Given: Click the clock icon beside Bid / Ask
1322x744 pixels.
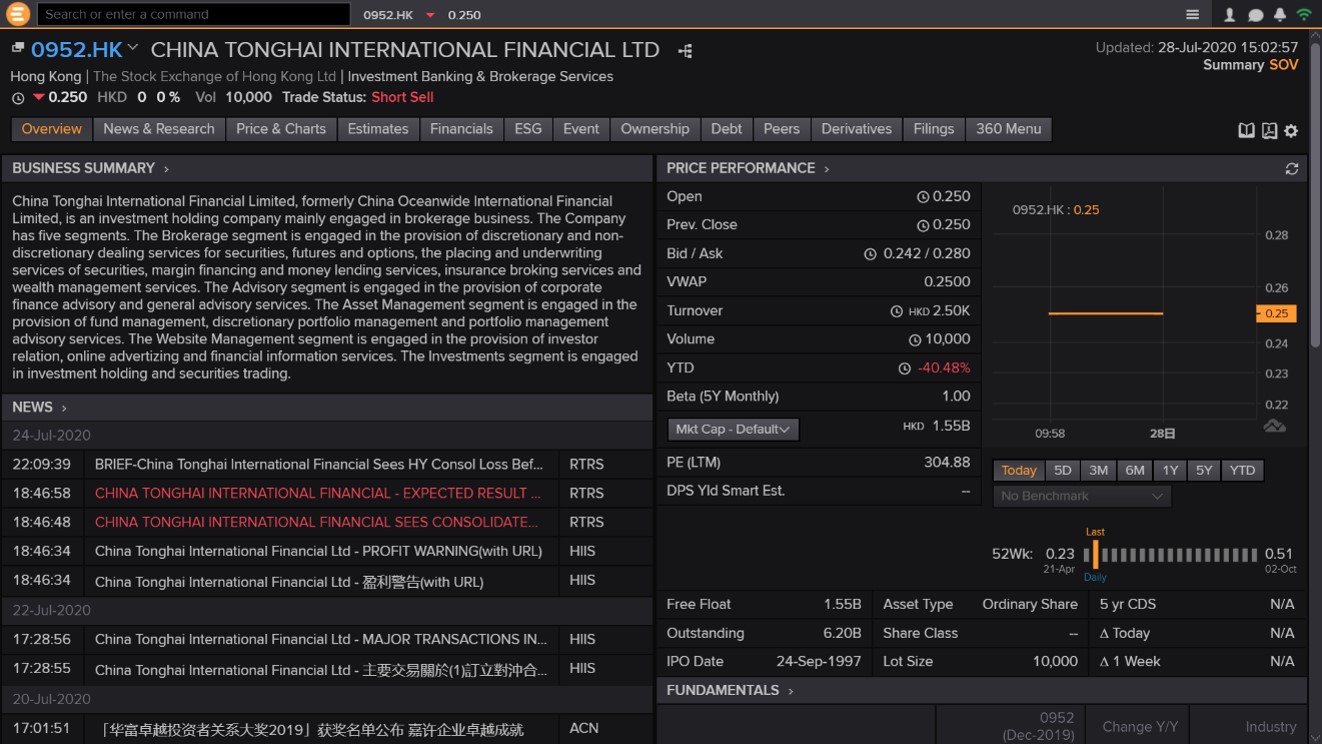Looking at the screenshot, I should (x=870, y=254).
